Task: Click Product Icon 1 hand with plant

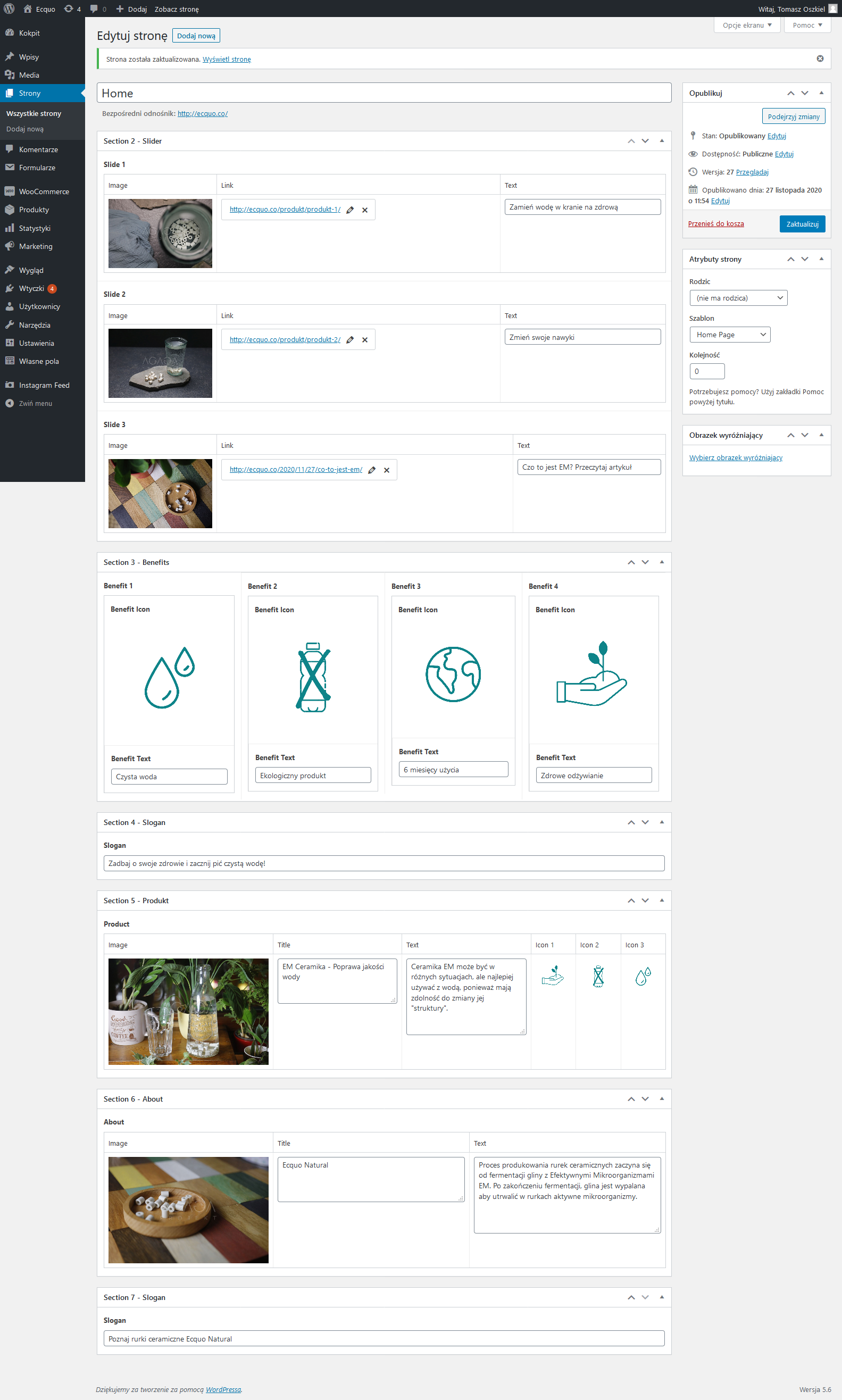Action: 552,976
